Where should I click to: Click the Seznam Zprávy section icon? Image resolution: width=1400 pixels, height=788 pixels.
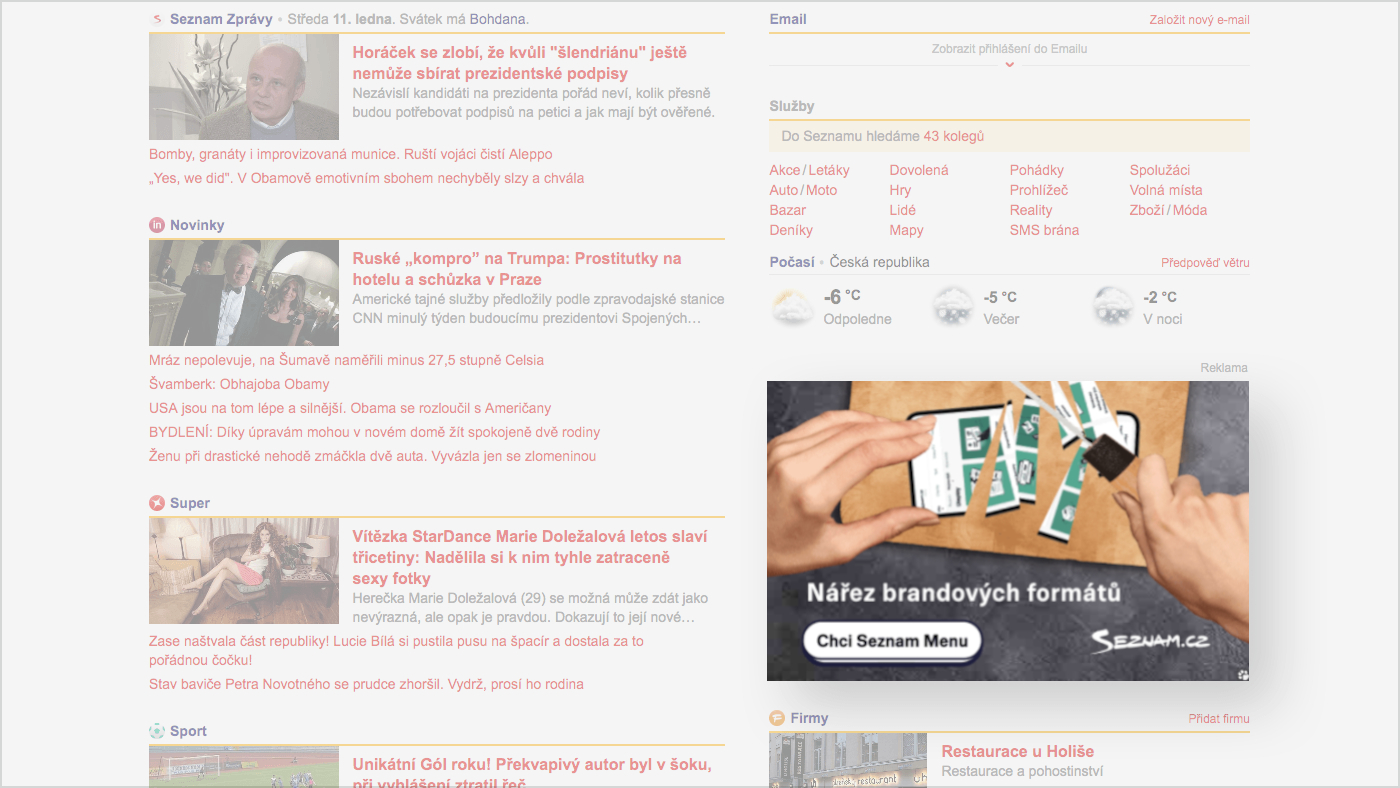coord(157,19)
